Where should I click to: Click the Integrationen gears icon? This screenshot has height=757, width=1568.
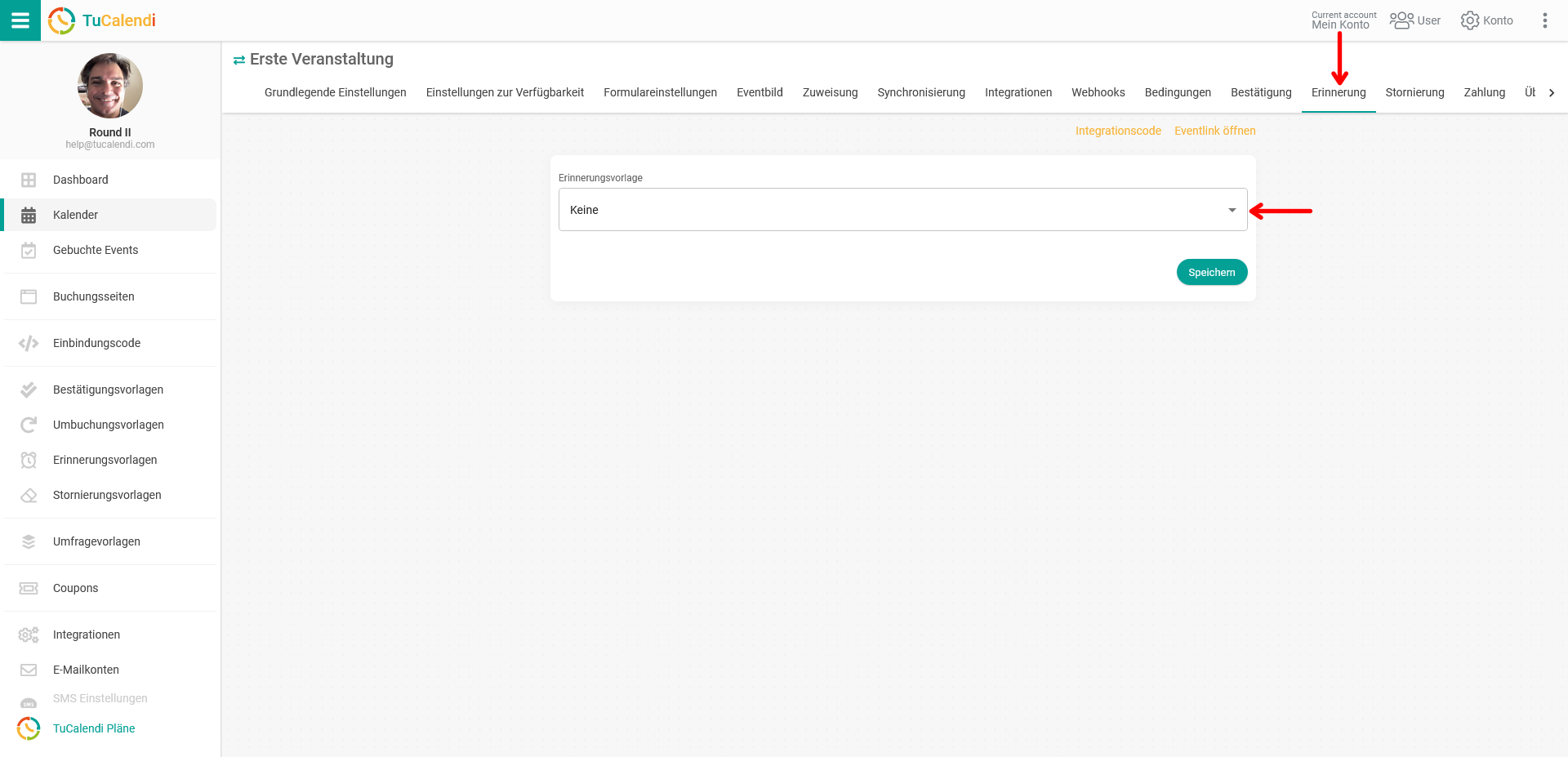29,635
